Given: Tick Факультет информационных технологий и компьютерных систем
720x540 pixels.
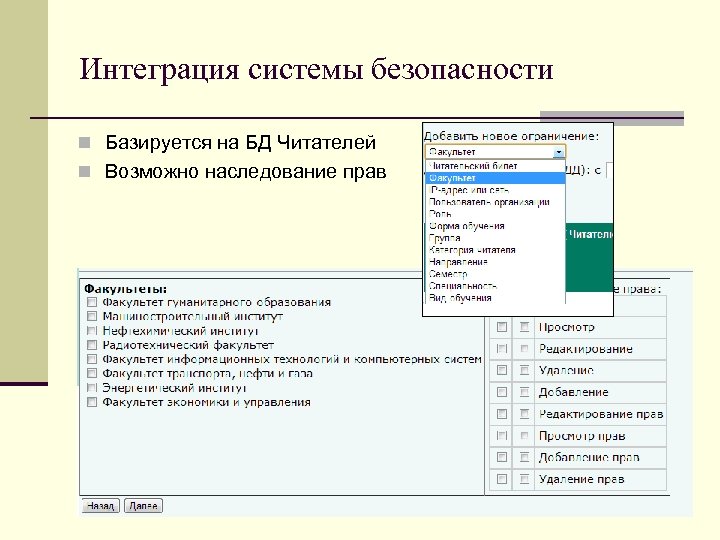Looking at the screenshot, I should (x=92, y=359).
